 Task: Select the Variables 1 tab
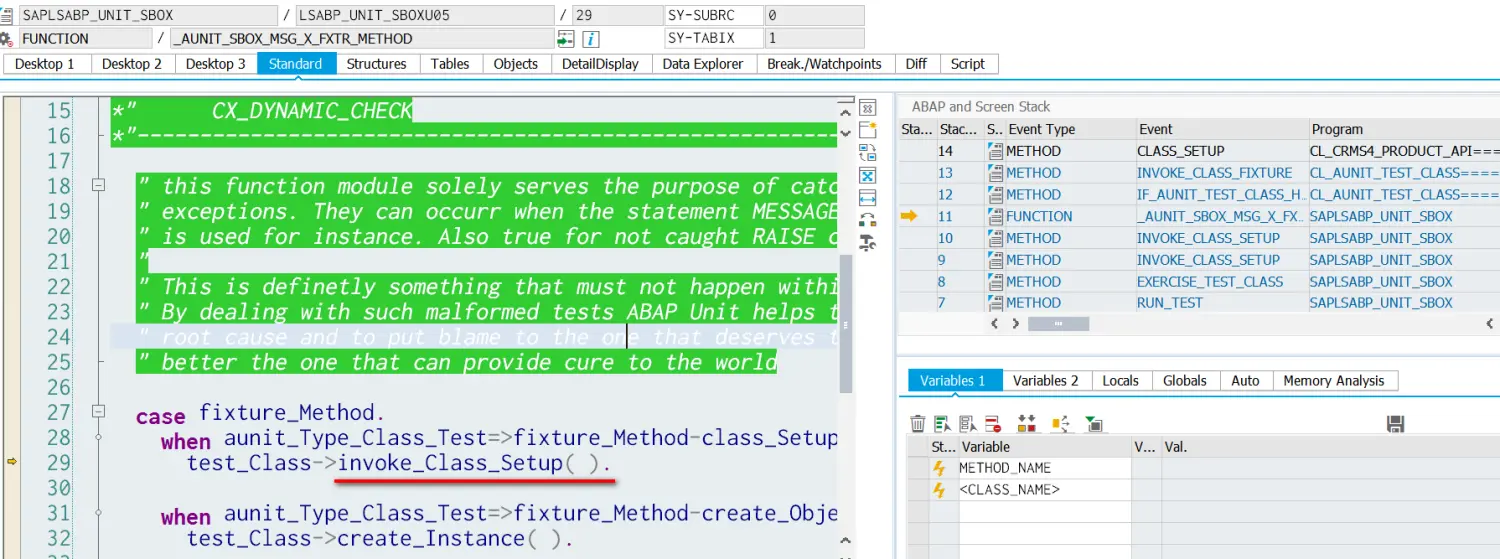[953, 381]
